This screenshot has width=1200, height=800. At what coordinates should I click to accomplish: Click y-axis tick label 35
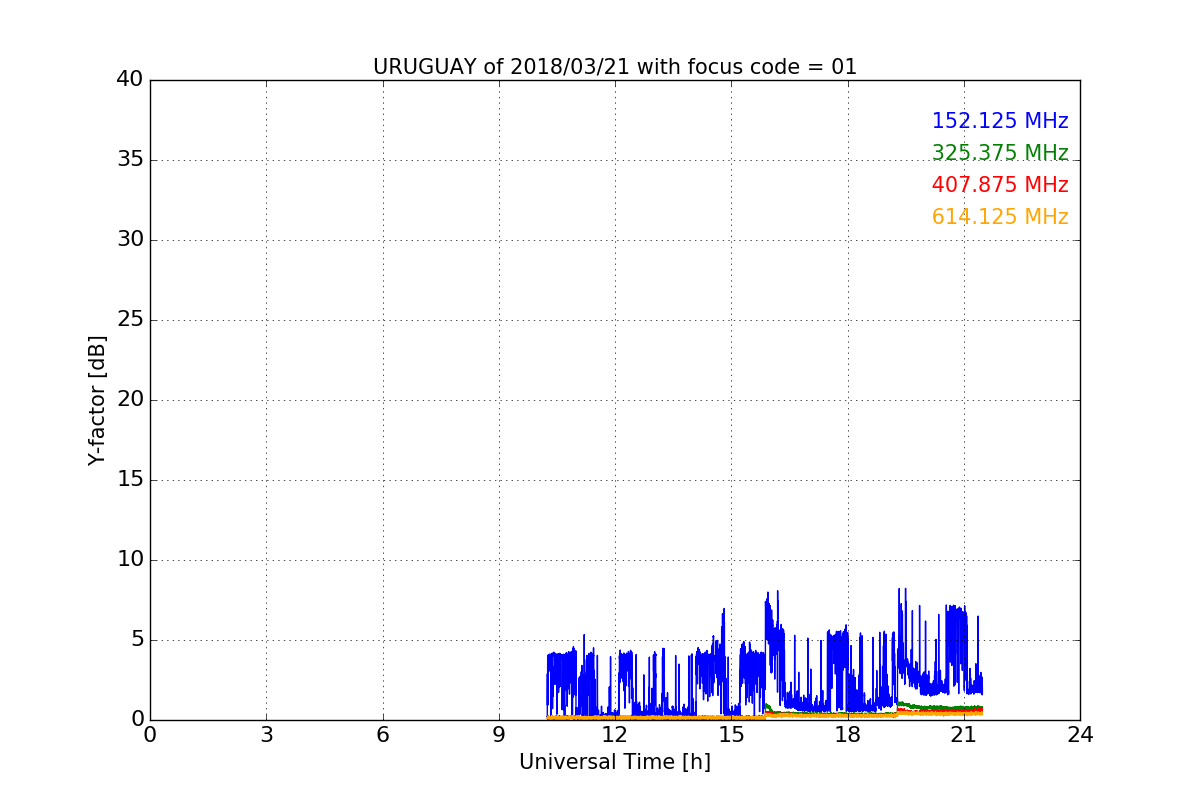point(130,160)
